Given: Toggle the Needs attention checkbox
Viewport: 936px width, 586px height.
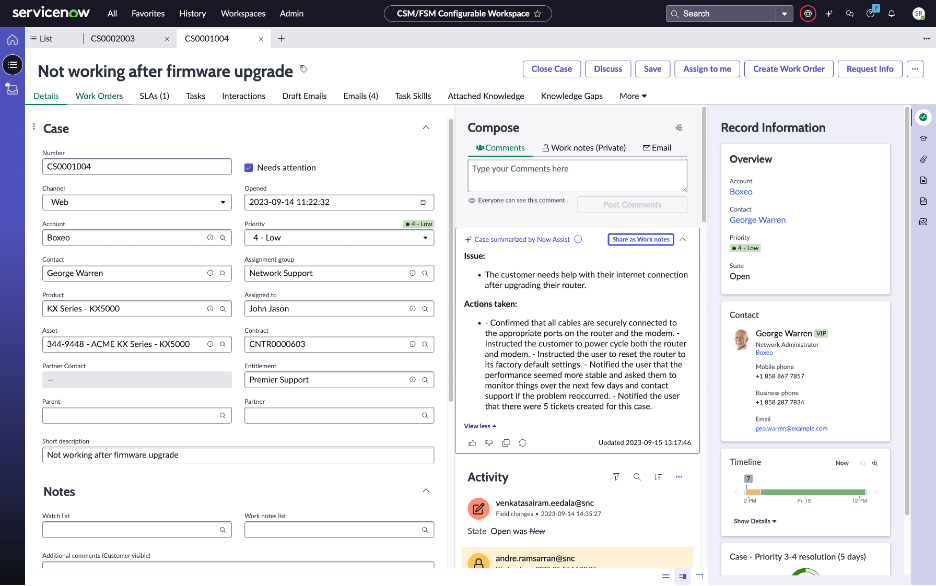Looking at the screenshot, I should pos(250,167).
